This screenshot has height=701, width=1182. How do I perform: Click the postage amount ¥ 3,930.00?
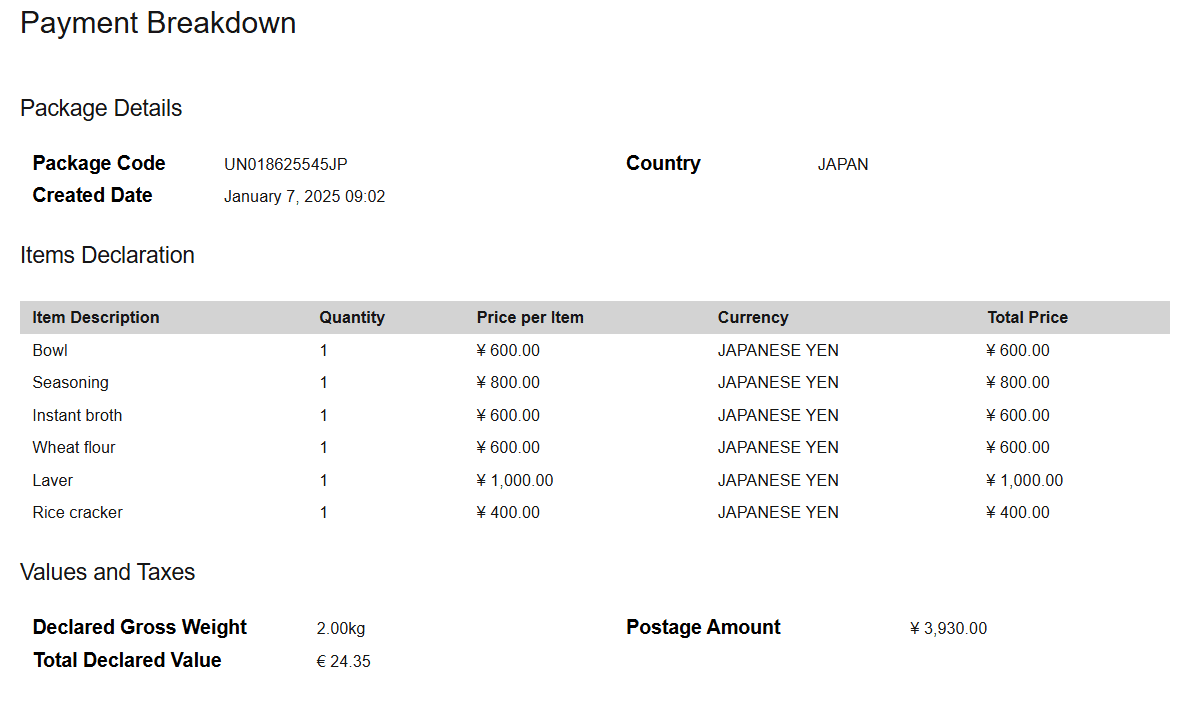[948, 628]
